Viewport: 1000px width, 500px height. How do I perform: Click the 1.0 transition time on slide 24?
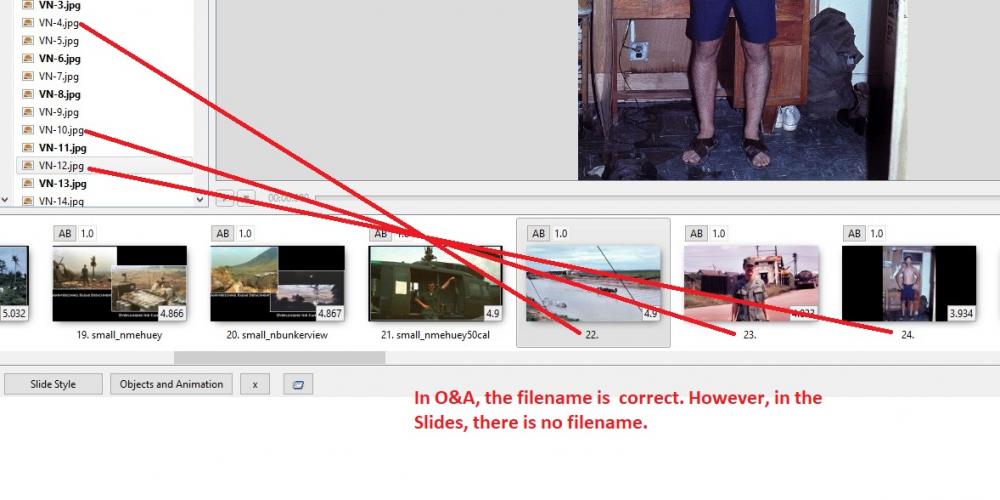(877, 233)
